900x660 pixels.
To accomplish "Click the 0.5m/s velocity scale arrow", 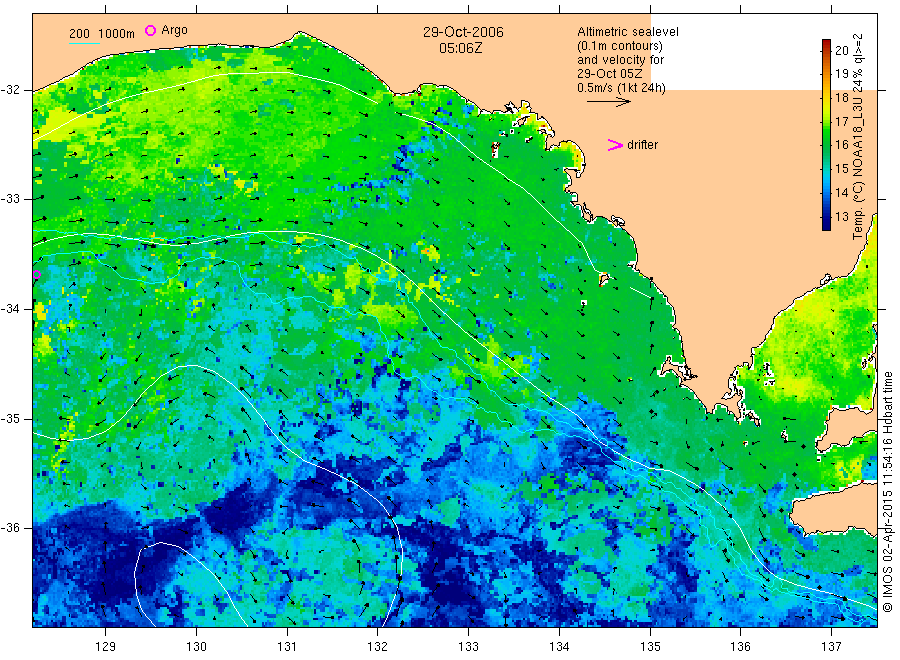I will 608,102.
